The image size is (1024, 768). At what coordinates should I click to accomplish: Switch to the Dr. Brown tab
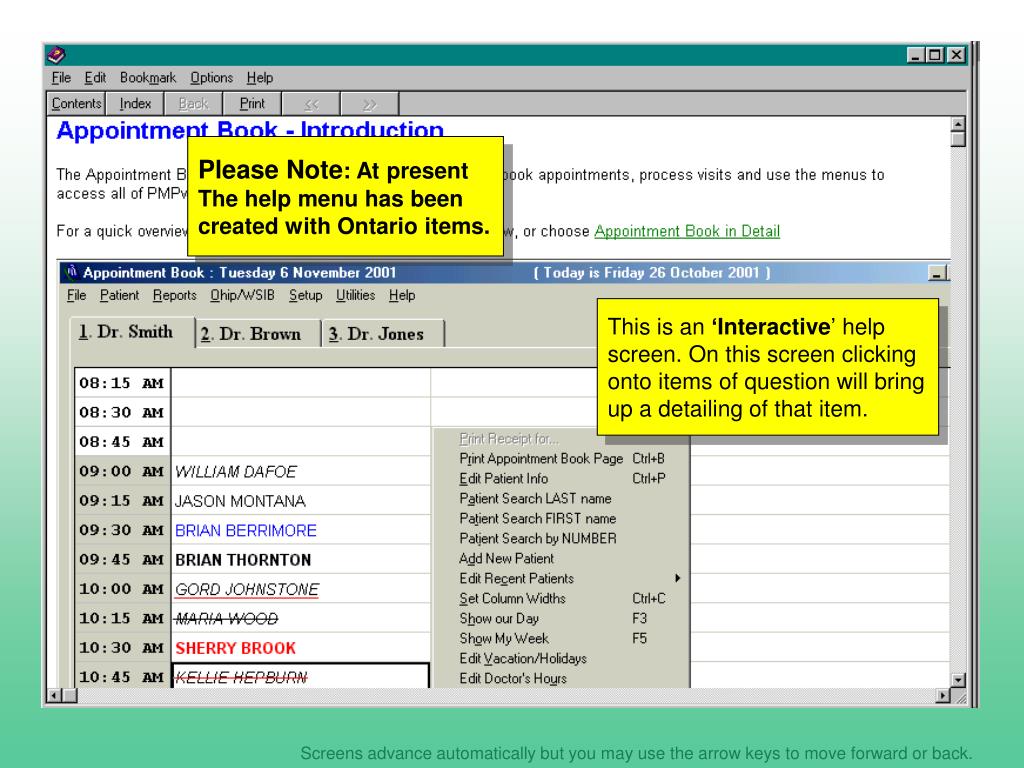[258, 334]
